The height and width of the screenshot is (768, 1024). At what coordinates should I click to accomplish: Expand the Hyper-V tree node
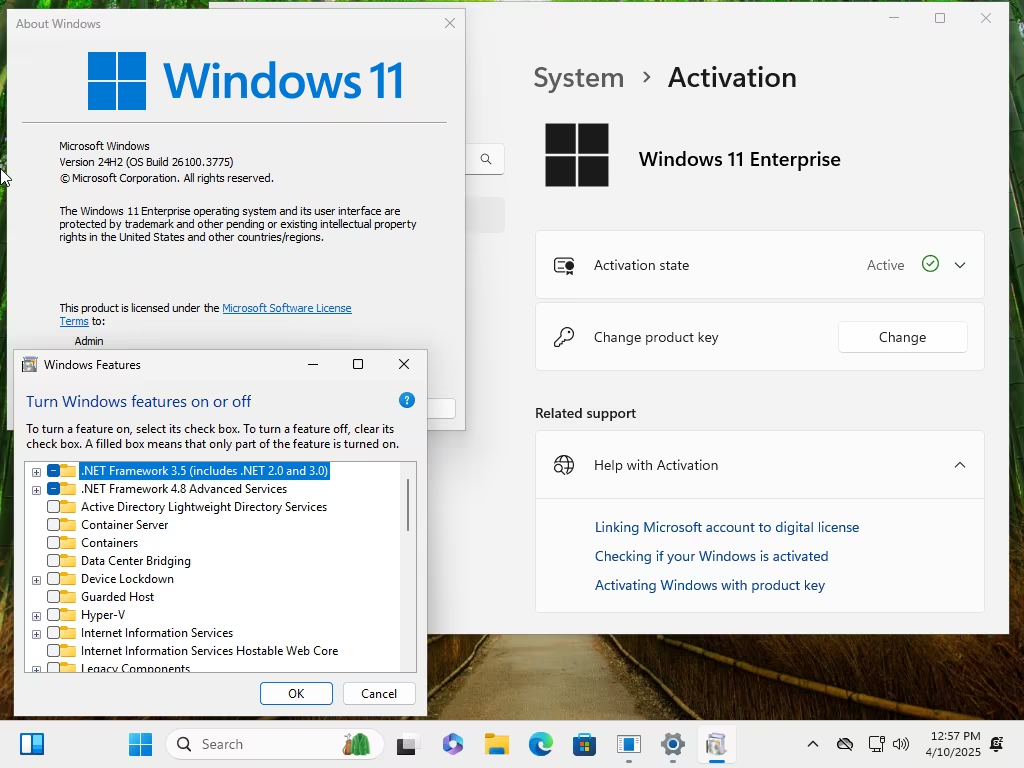tap(37, 616)
